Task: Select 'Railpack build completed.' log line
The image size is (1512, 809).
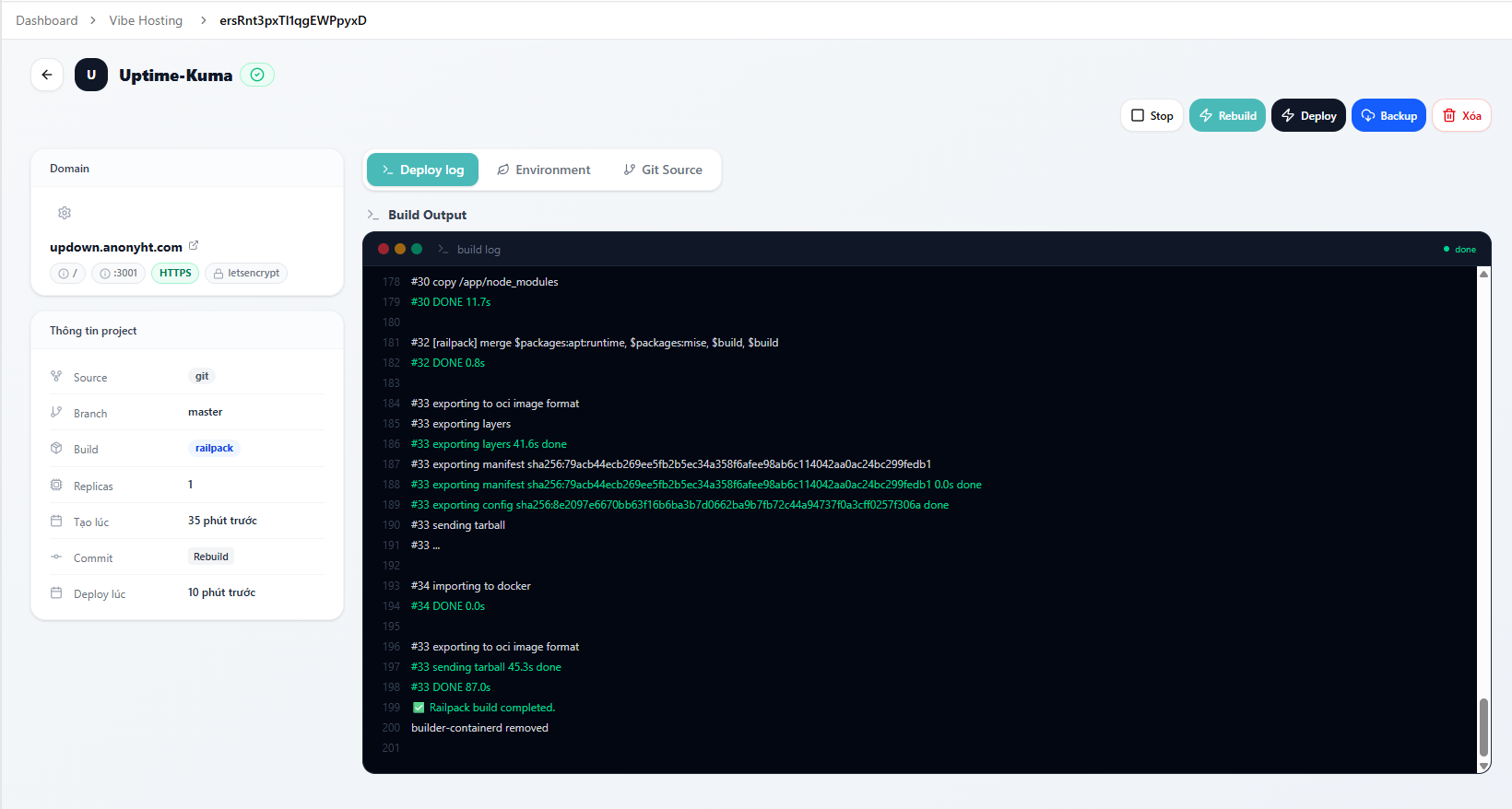Action: coord(483,708)
